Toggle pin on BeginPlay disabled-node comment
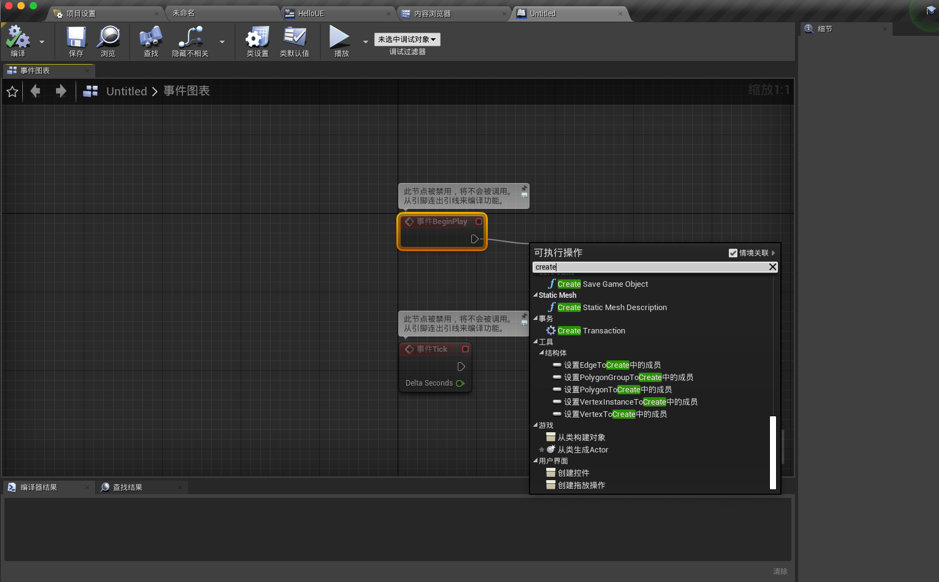Image resolution: width=939 pixels, height=582 pixels. click(x=524, y=192)
